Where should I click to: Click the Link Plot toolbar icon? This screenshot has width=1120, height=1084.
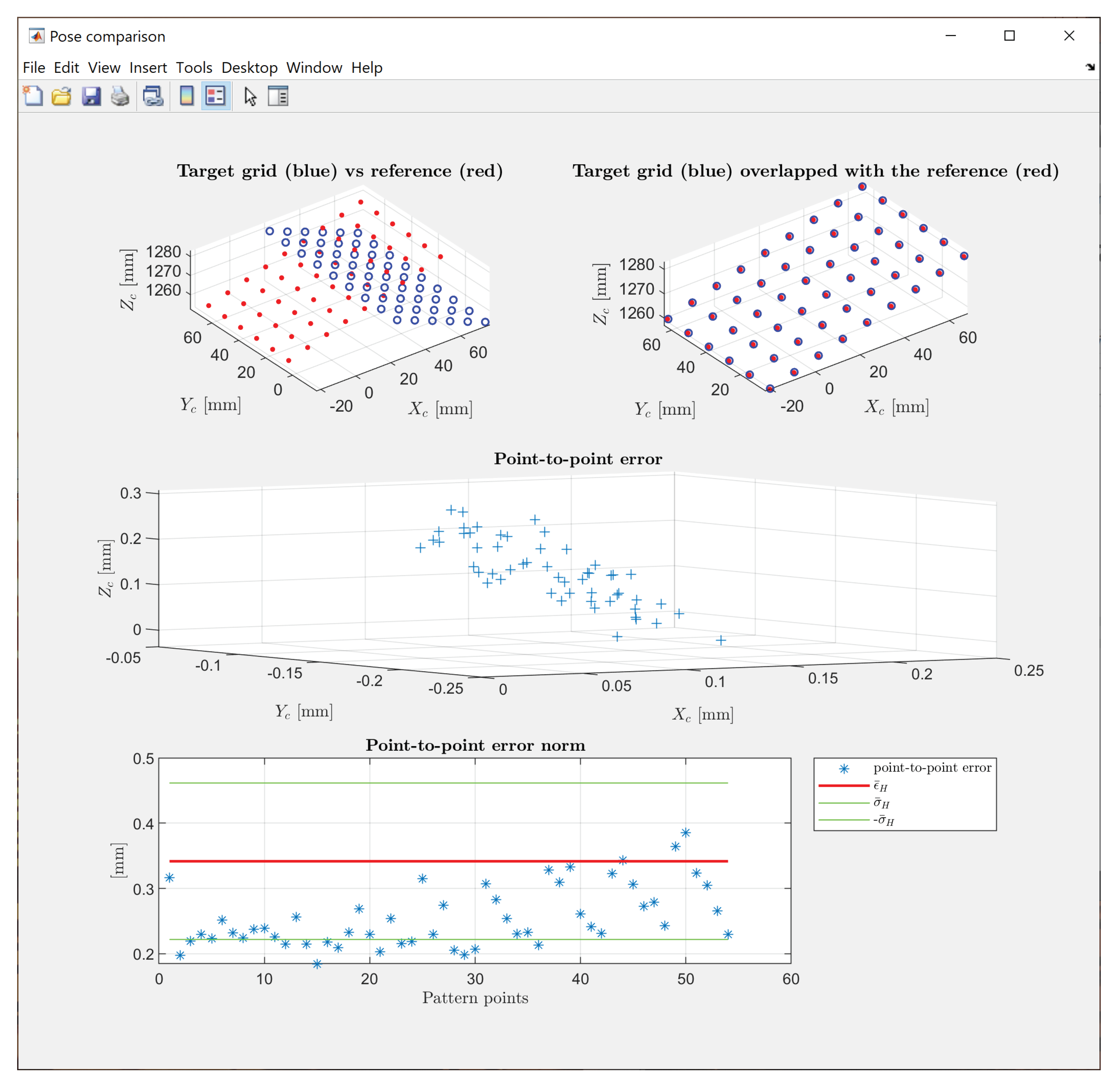point(152,96)
